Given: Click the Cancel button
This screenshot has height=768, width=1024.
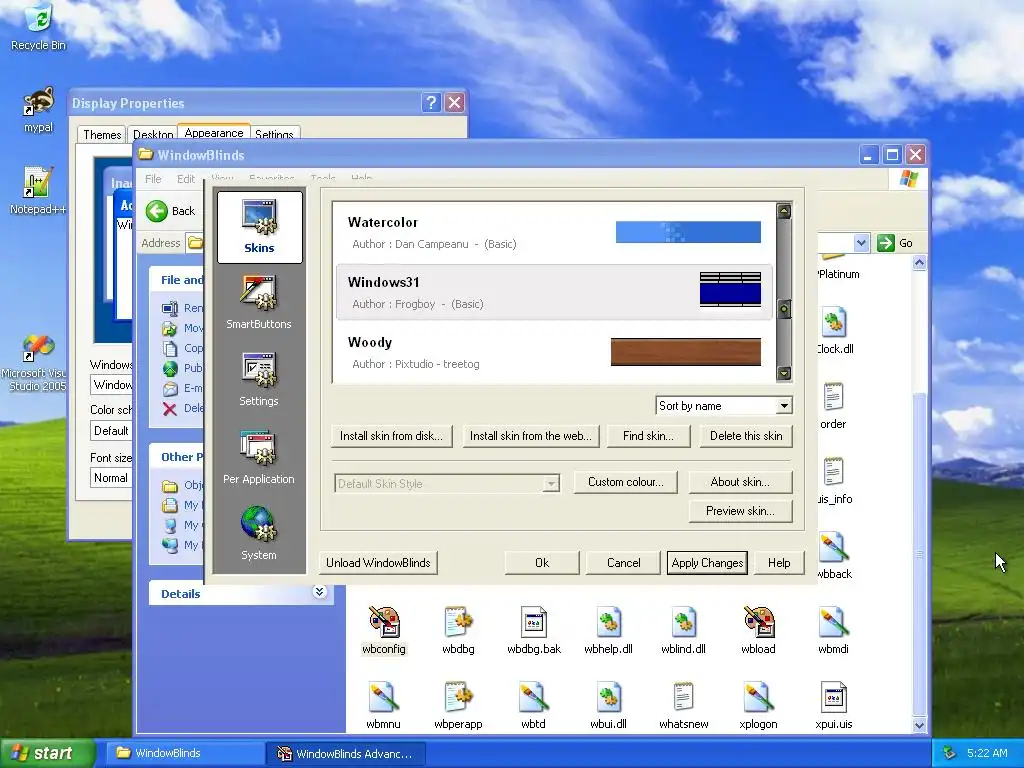Looking at the screenshot, I should pos(623,563).
